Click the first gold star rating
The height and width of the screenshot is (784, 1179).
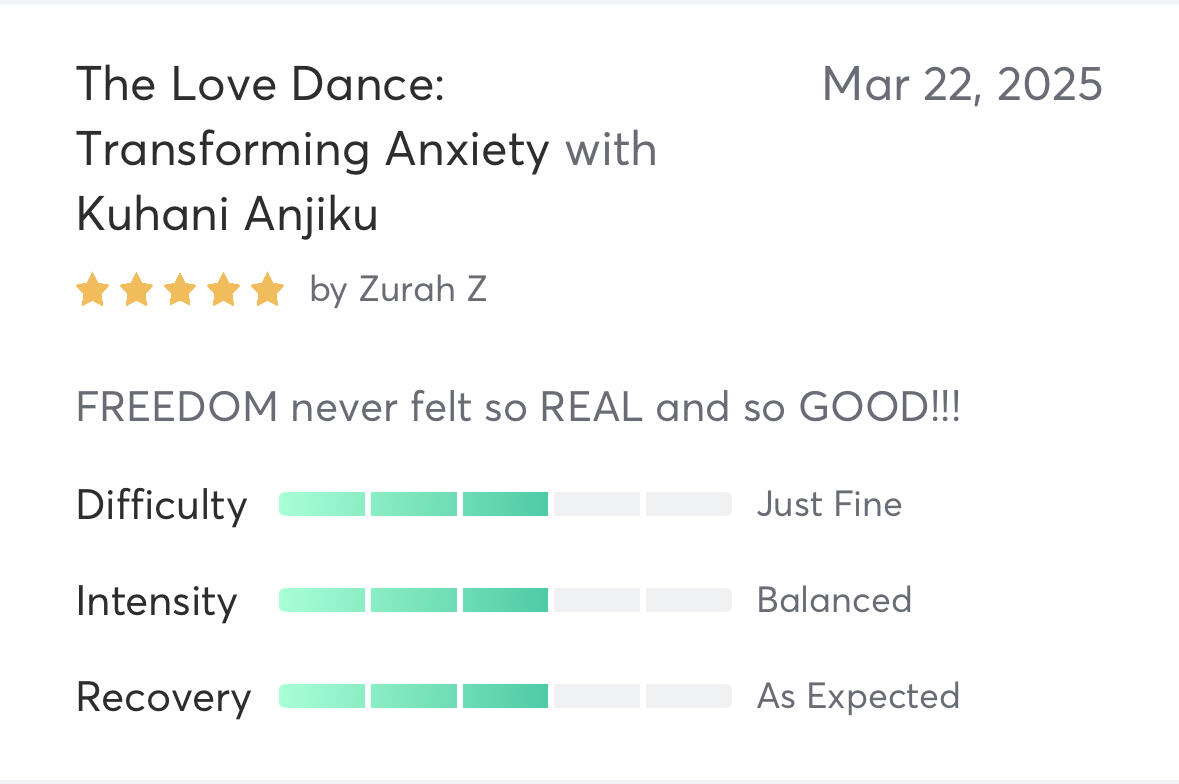92,291
